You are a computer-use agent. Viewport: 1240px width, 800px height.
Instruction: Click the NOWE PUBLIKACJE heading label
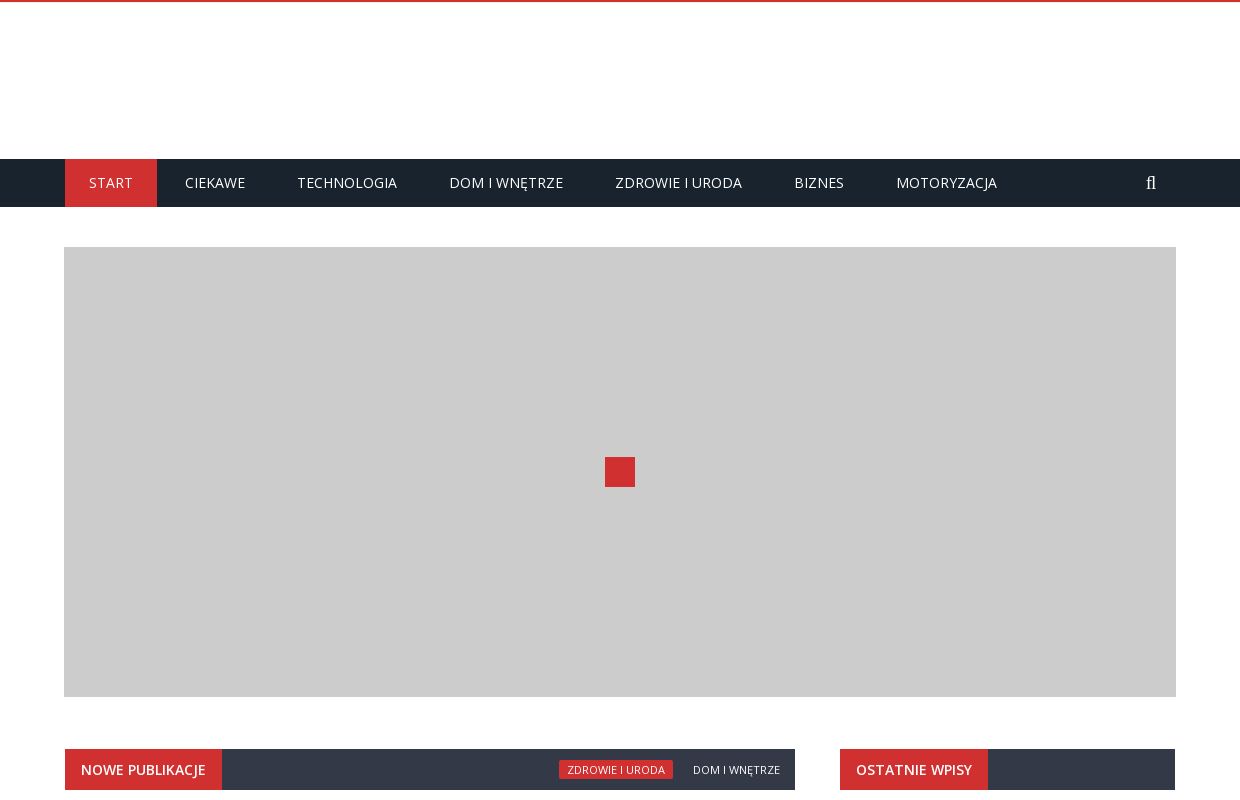tap(143, 770)
